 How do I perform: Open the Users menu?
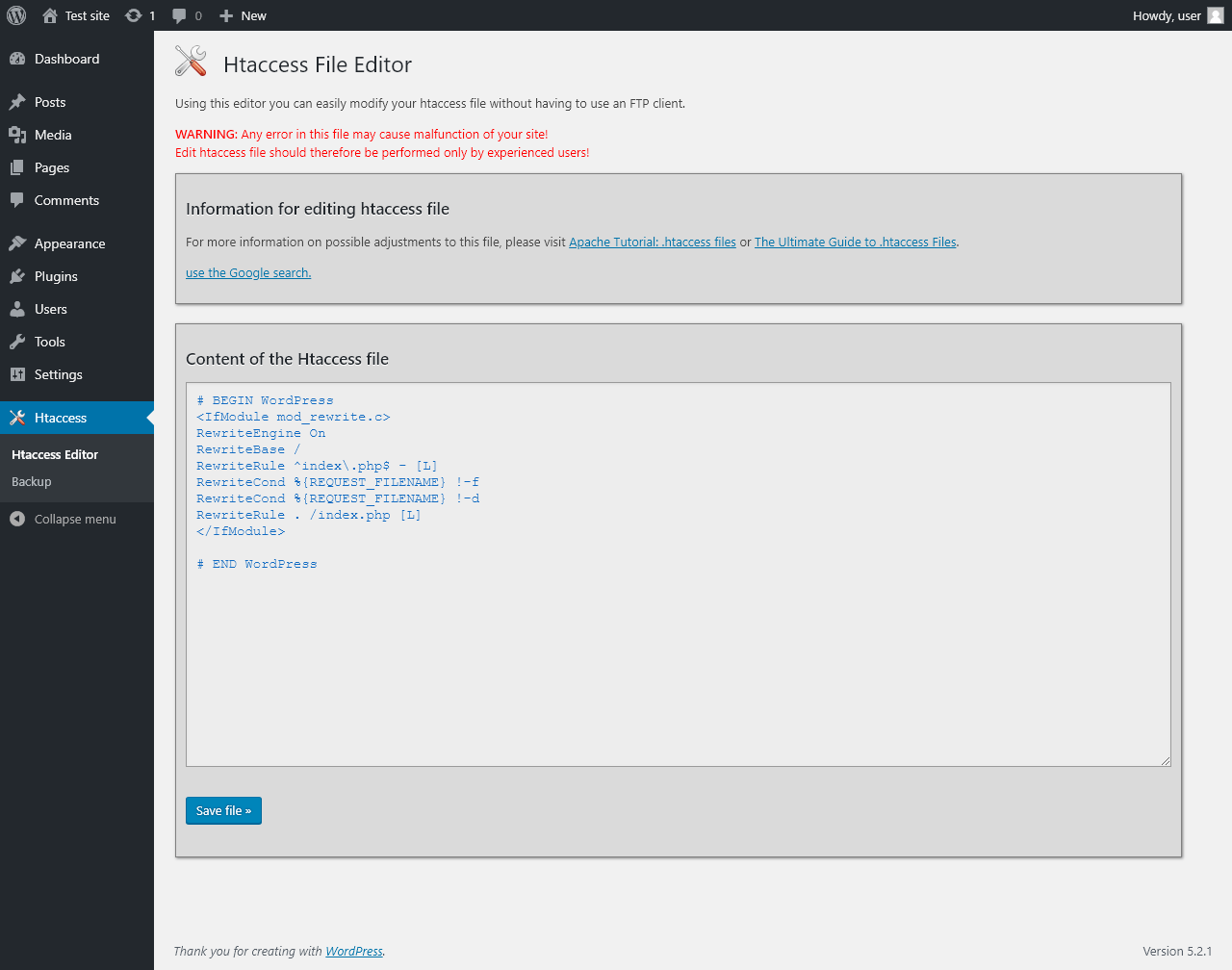(x=77, y=309)
